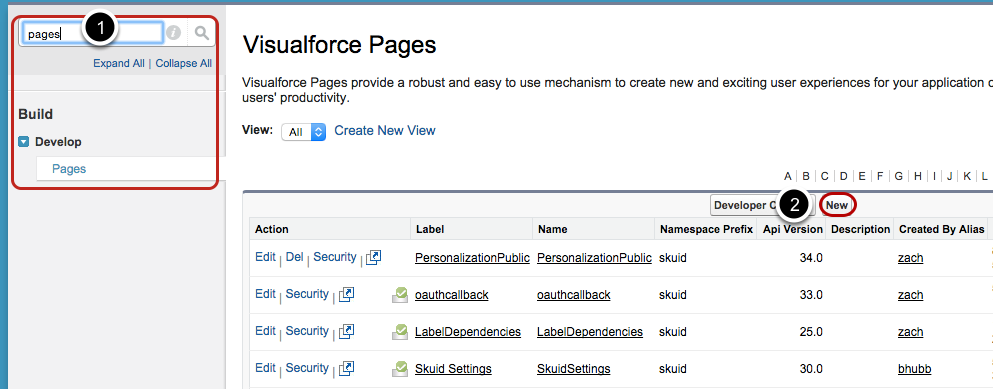993x389 pixels.
Task: Click the New button
Action: [837, 205]
